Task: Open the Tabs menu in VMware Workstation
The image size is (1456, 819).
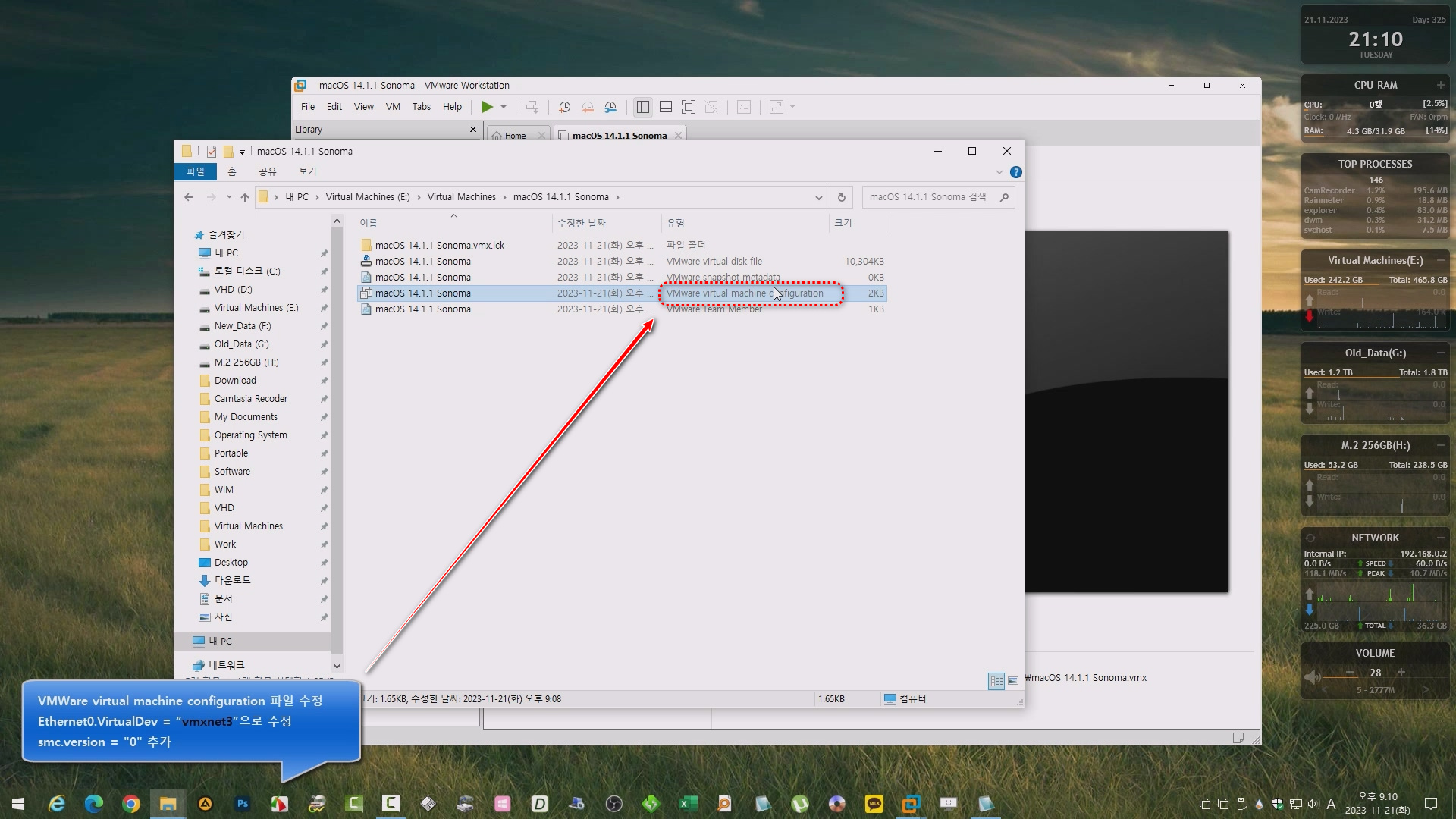Action: 421,107
